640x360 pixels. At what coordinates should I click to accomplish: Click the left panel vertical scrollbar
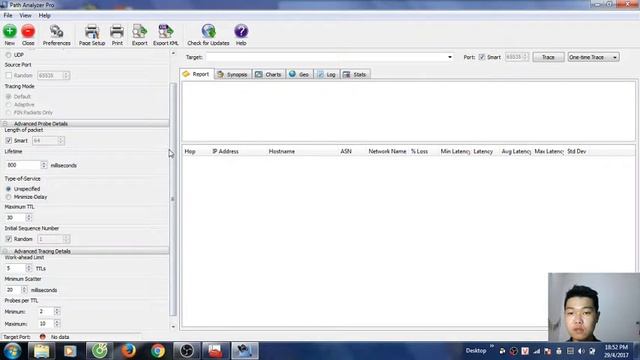(173, 199)
